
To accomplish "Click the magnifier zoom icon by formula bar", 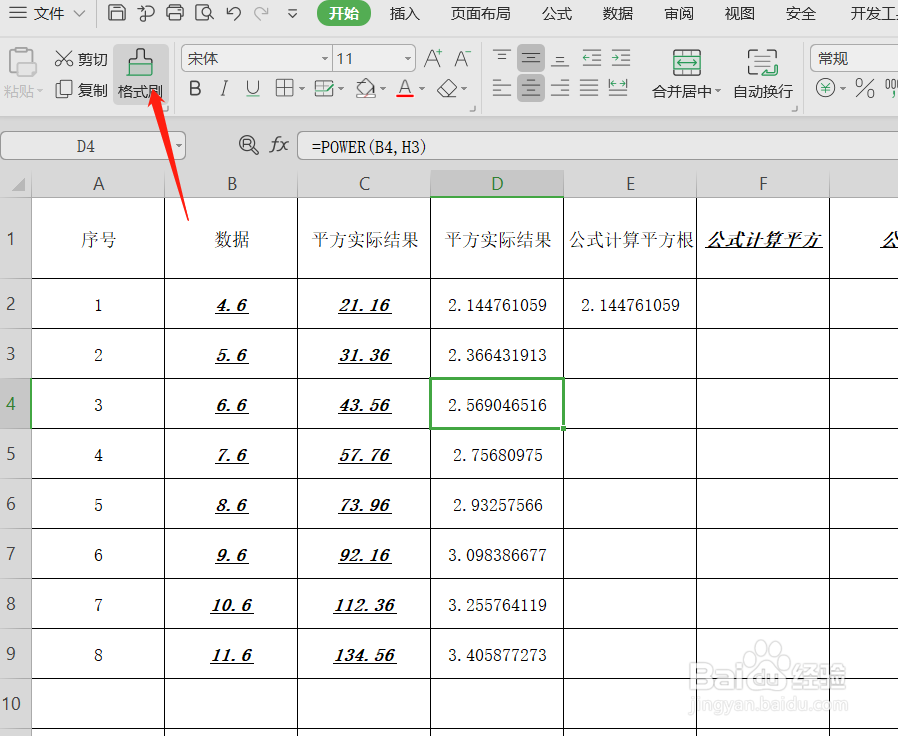I will coord(248,145).
